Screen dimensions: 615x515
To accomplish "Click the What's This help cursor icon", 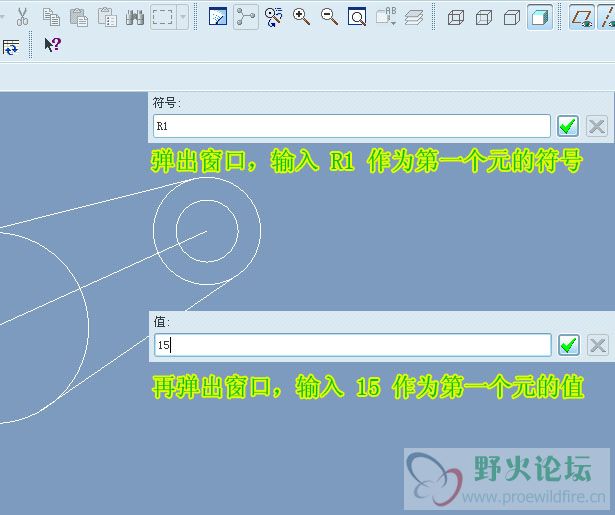I will 53,44.
